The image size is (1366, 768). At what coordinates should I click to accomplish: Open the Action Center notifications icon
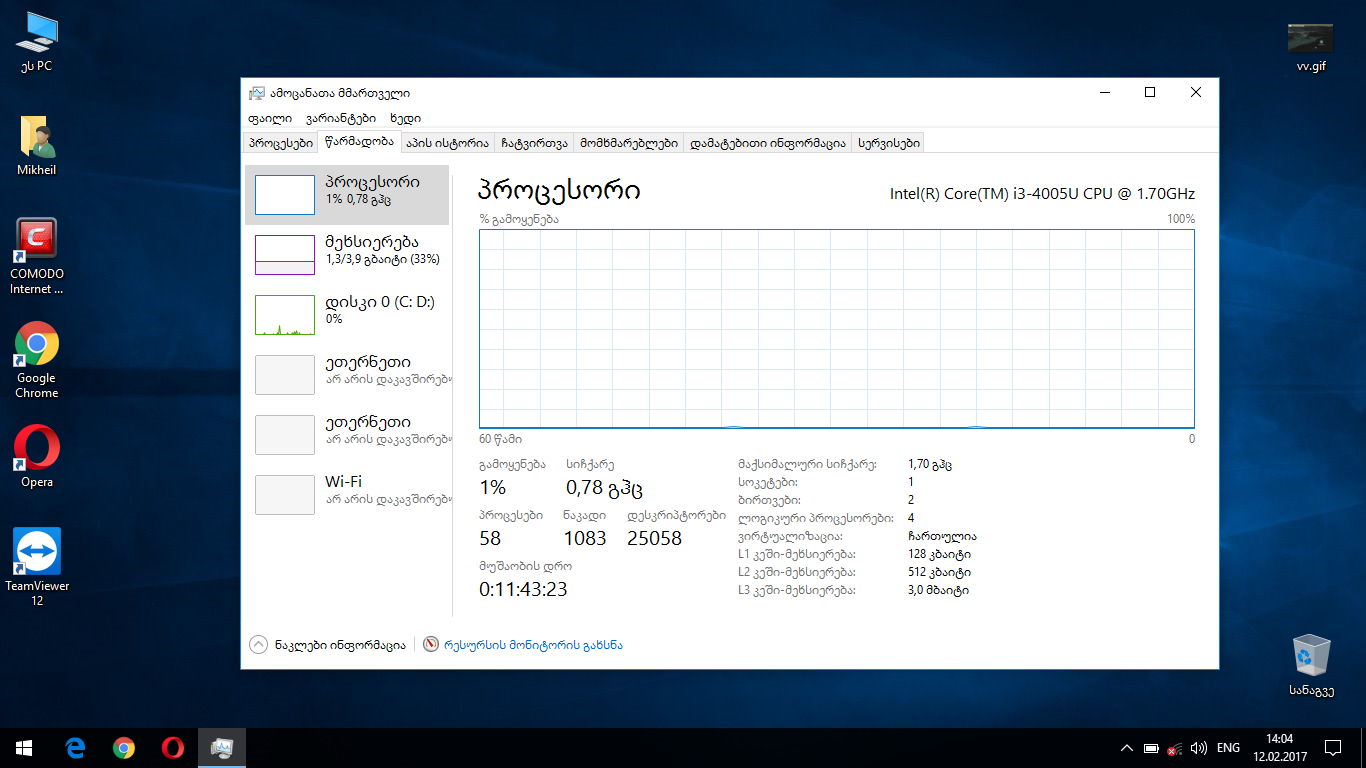tap(1333, 747)
